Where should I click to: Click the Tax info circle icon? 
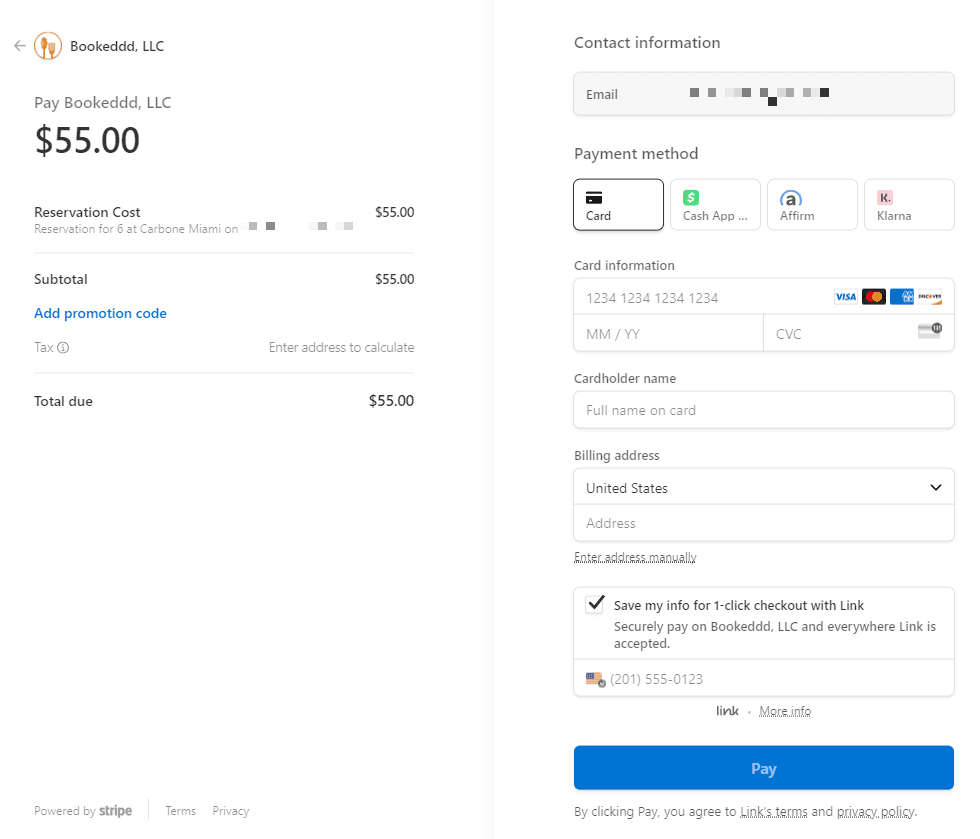coord(65,347)
